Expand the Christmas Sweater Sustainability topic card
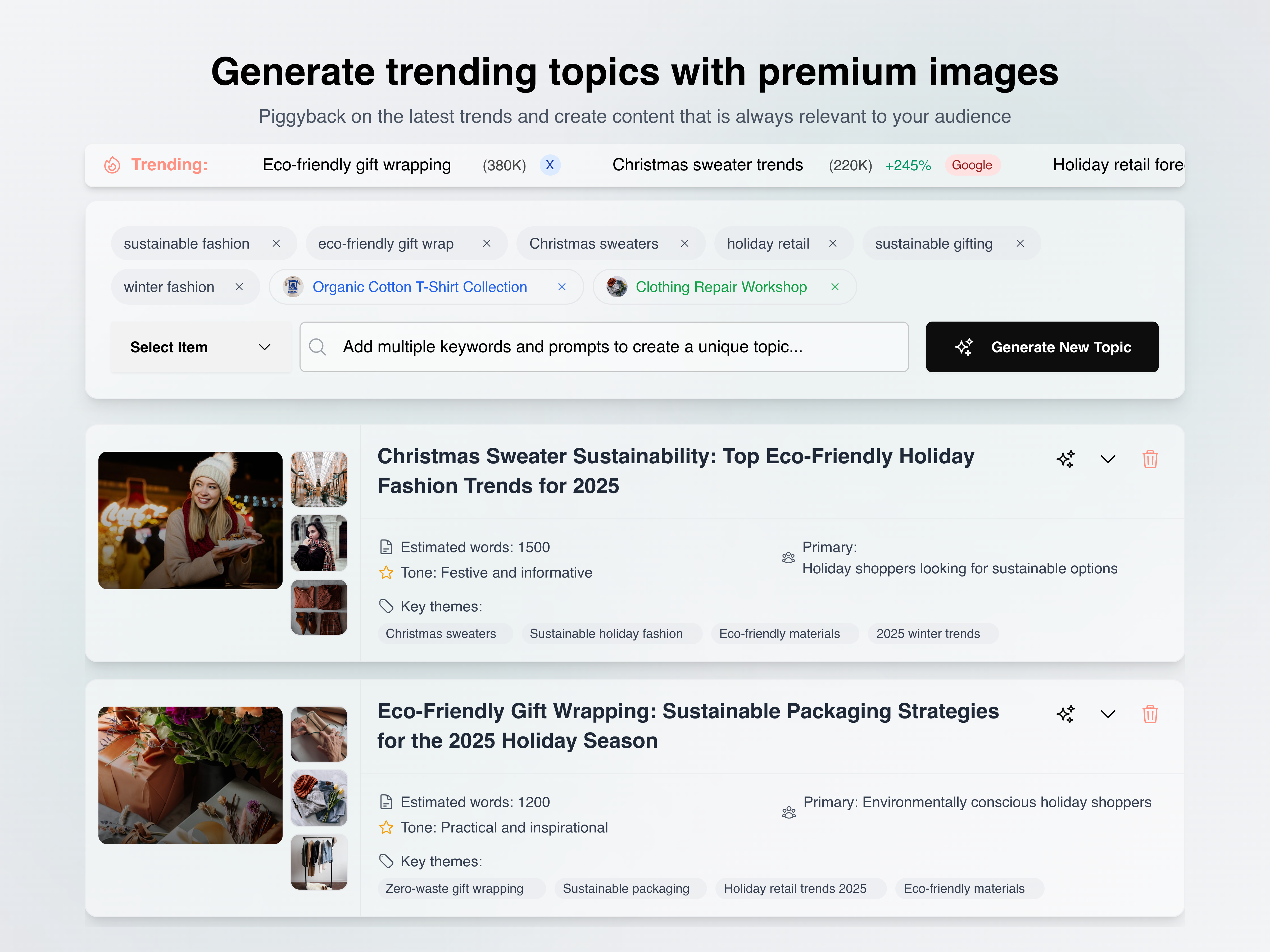 [x=1108, y=459]
